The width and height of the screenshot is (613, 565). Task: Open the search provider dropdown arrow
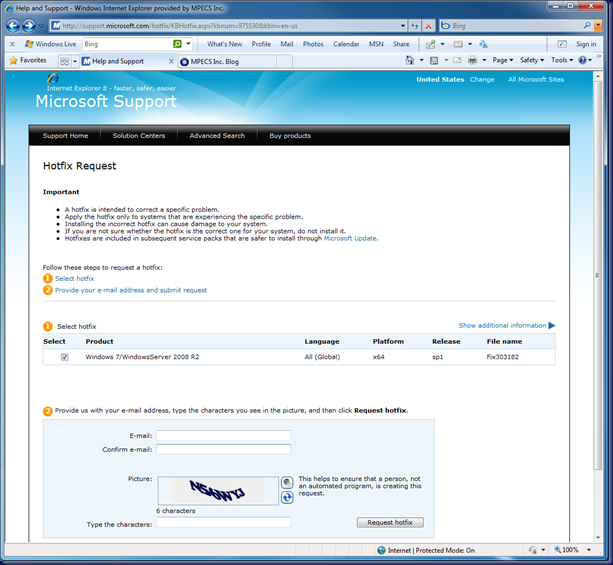tap(598, 26)
